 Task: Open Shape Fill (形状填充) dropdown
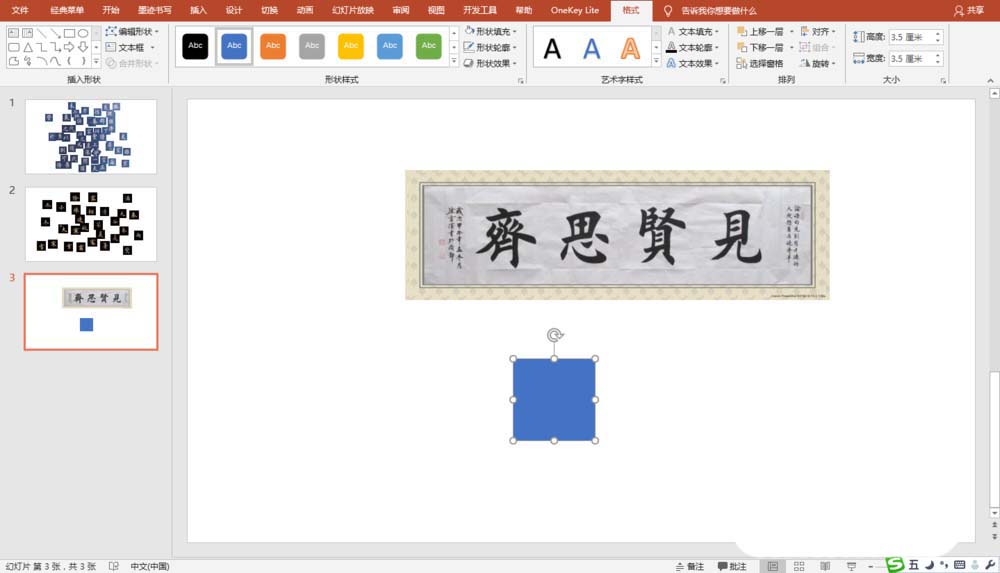[490, 31]
